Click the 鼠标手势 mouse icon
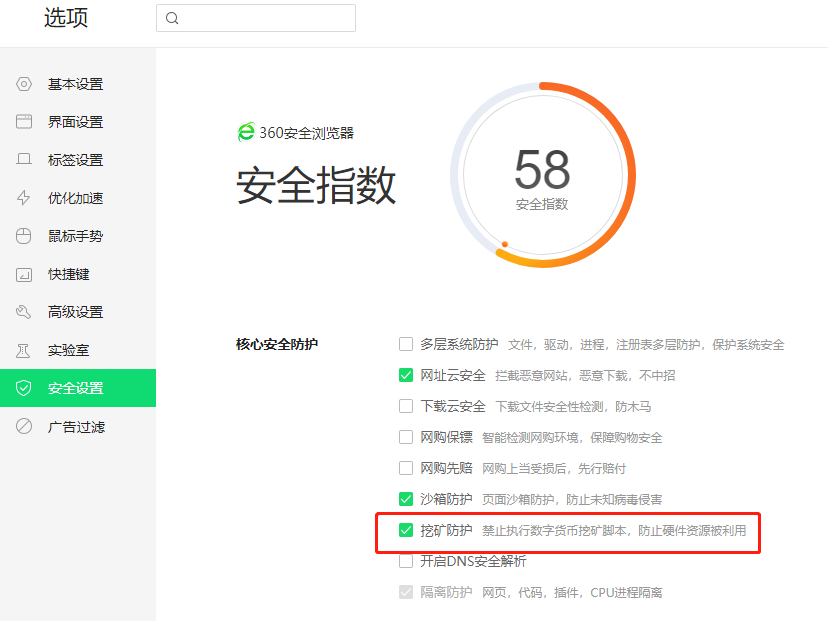This screenshot has width=828, height=621. (x=24, y=236)
